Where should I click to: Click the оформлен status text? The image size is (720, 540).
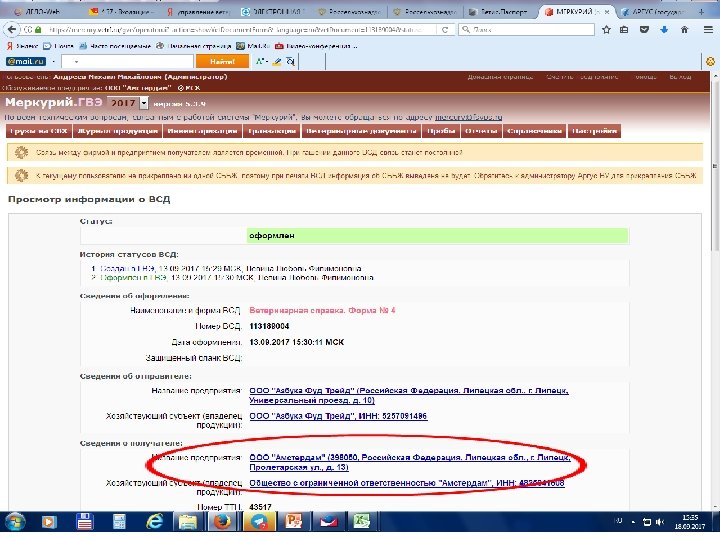pyautogui.click(x=272, y=236)
